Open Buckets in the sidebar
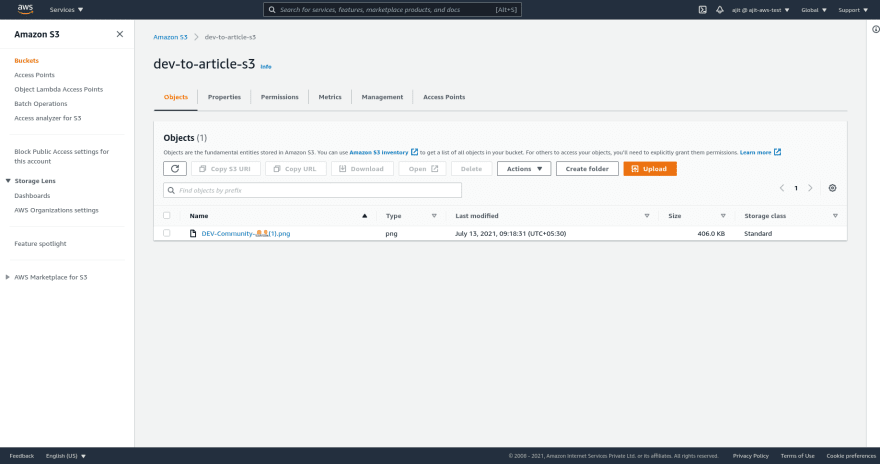Image resolution: width=880 pixels, height=464 pixels. click(26, 61)
